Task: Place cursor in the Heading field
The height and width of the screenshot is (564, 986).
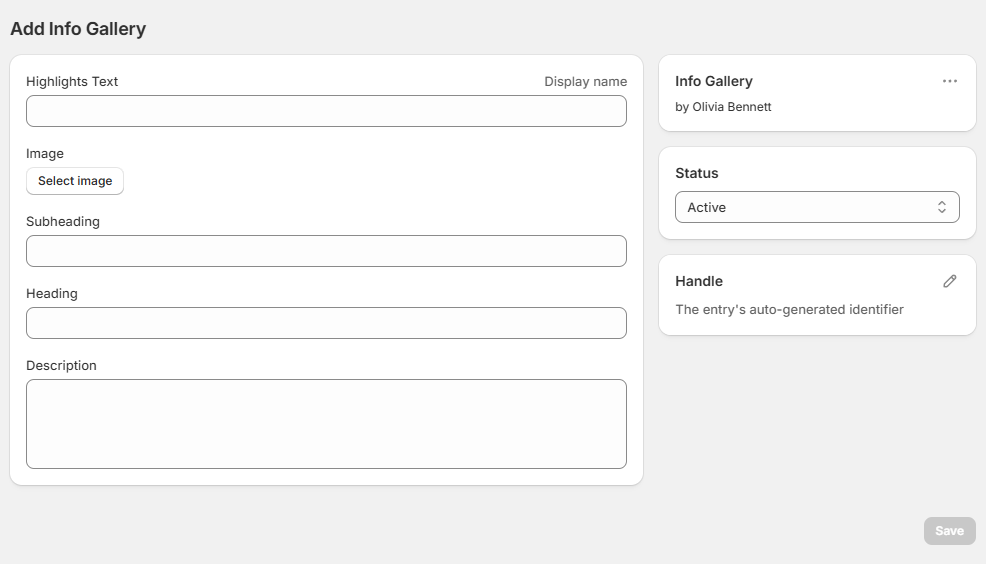Action: 326,323
